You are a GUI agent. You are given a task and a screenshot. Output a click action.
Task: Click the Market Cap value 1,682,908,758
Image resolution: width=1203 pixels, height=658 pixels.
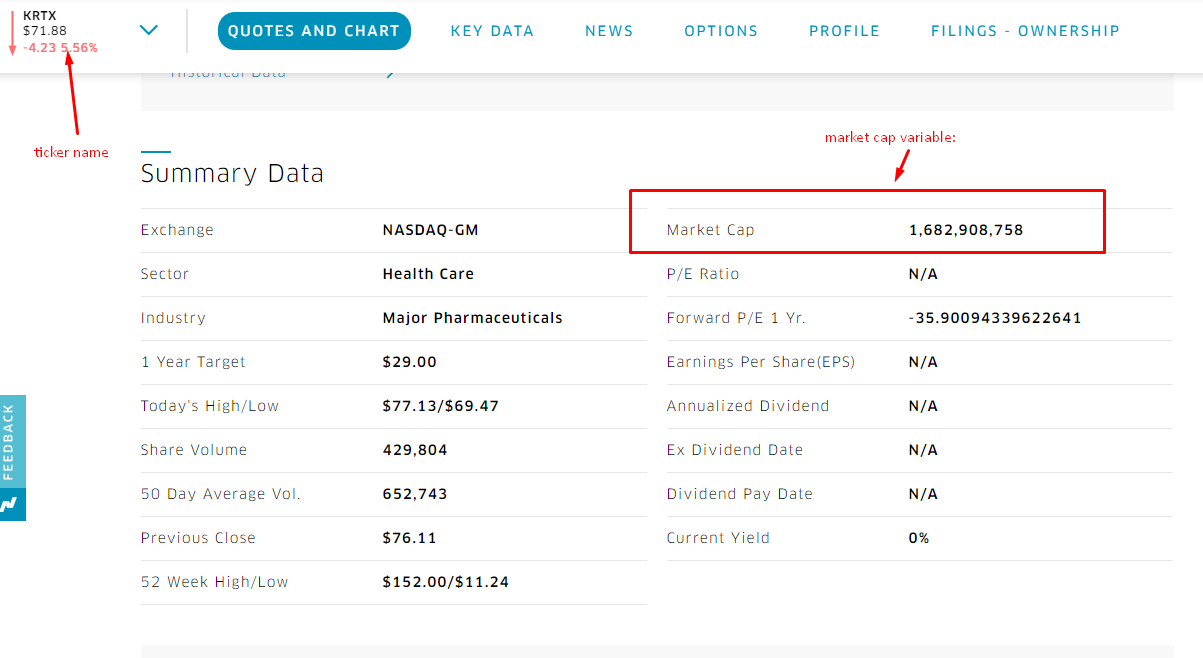pyautogui.click(x=965, y=230)
